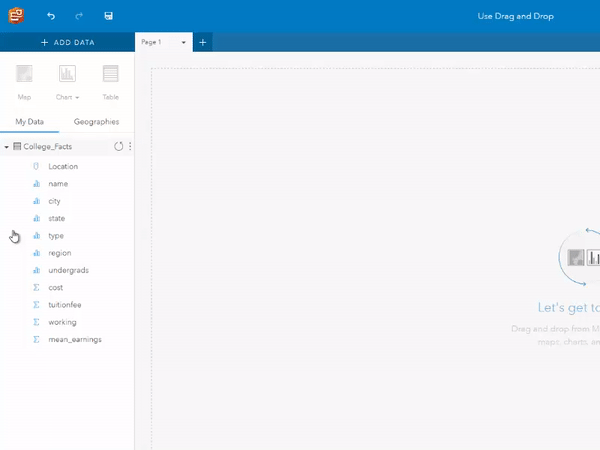Click the name field type icon
The image size is (600, 450).
coord(36,184)
